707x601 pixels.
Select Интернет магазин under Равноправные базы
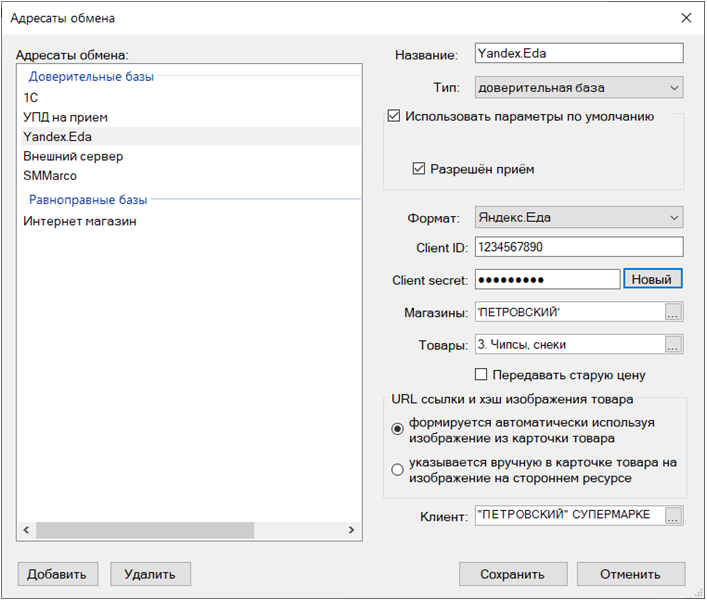80,221
